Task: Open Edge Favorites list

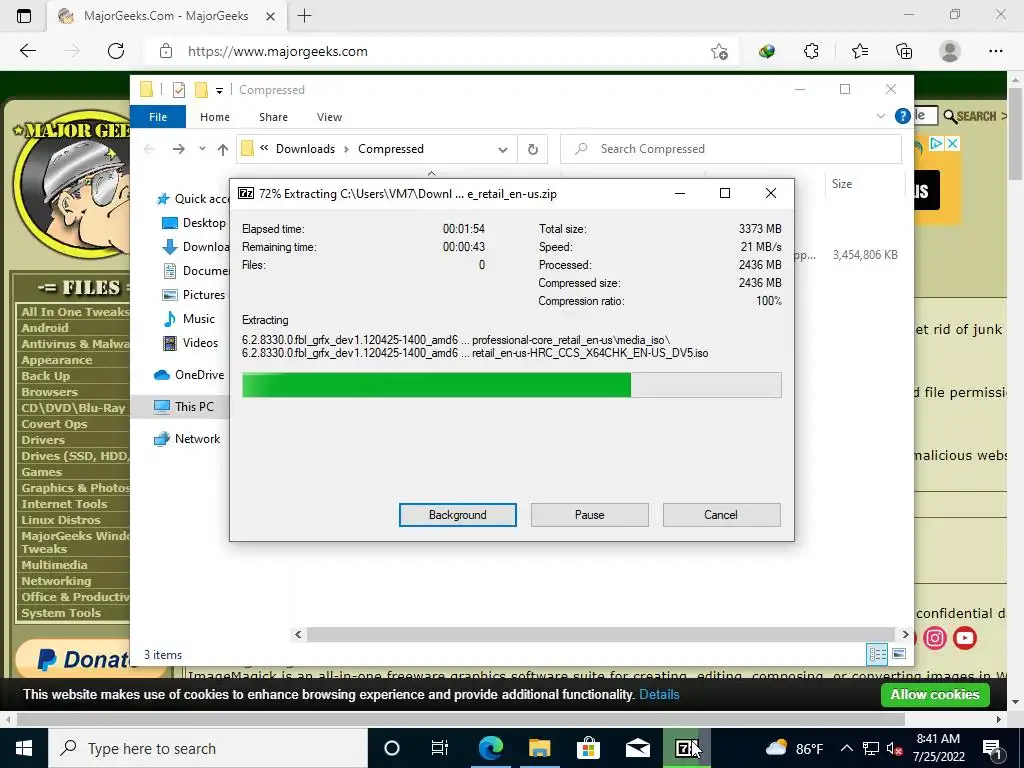Action: pos(859,51)
